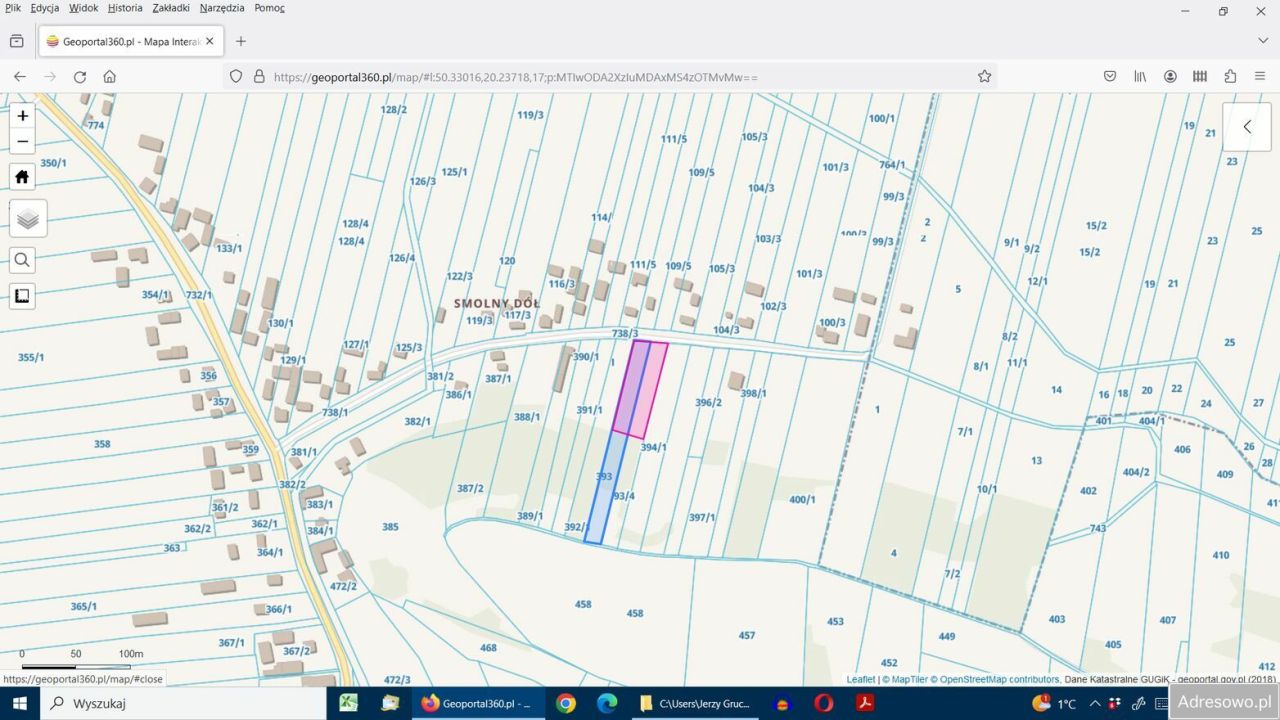The width and height of the screenshot is (1280, 720).
Task: Click the SMOLNY DÓŁ place label
Action: (497, 303)
